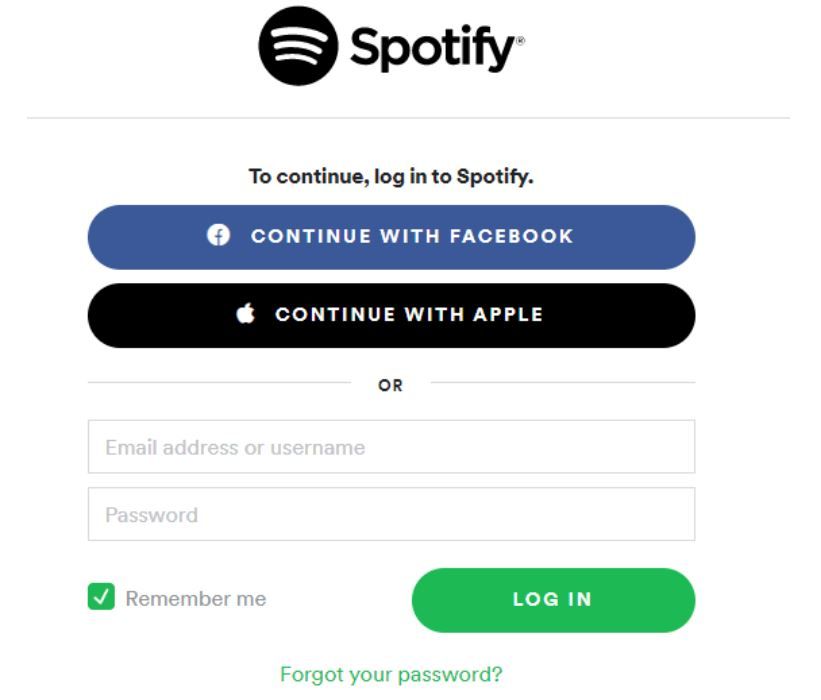Image resolution: width=821 pixels, height=700 pixels.
Task: Click the registered trademark symbol beside Spotify
Action: (520, 41)
